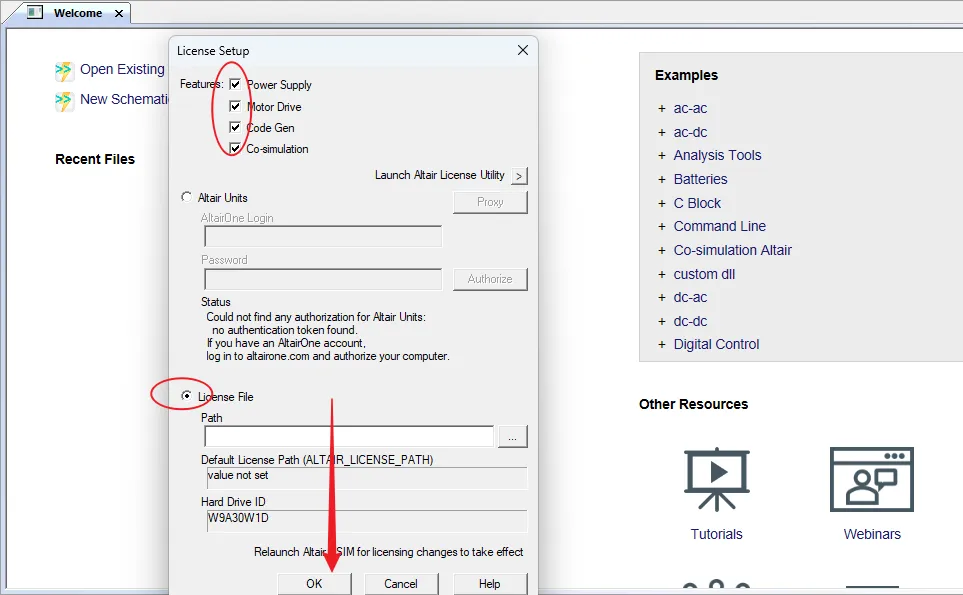Click the Open Existing icon
The height and width of the screenshot is (595, 963).
64,71
